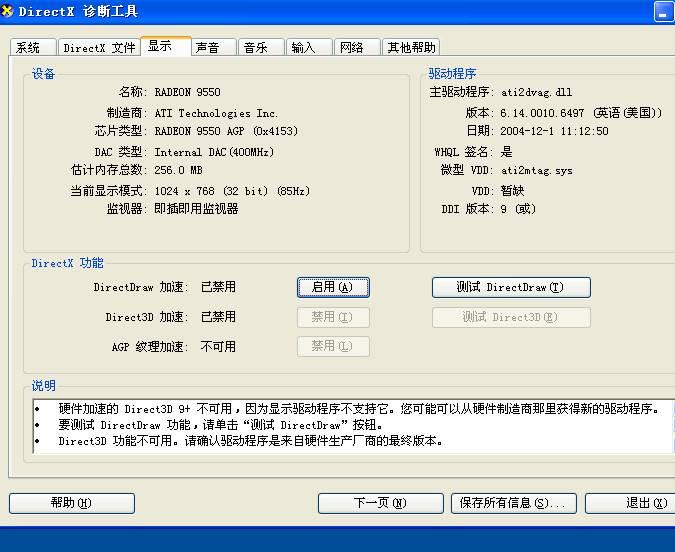Viewport: 675px width, 552px height.
Task: Open help with the 帮助 button
Action: click(72, 503)
